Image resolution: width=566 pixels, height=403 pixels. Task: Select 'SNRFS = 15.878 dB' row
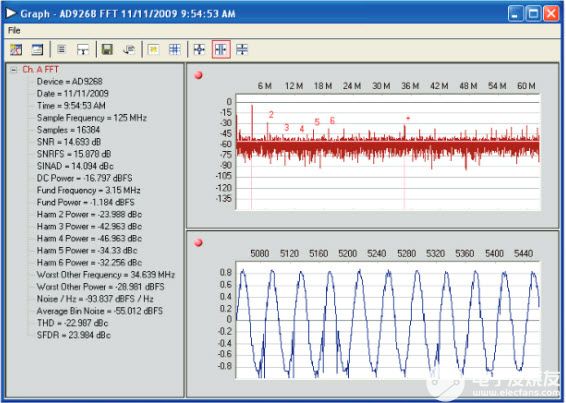[74, 154]
